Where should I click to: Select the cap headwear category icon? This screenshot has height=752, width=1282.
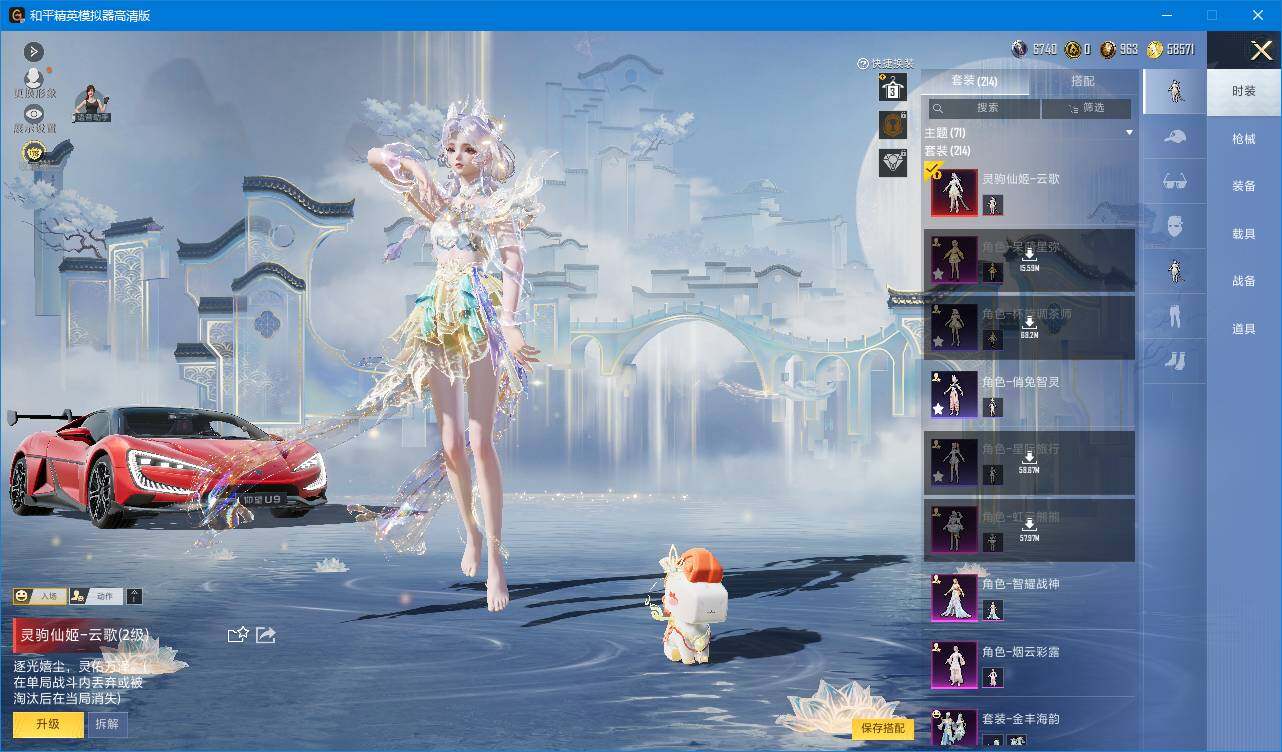pos(1174,137)
